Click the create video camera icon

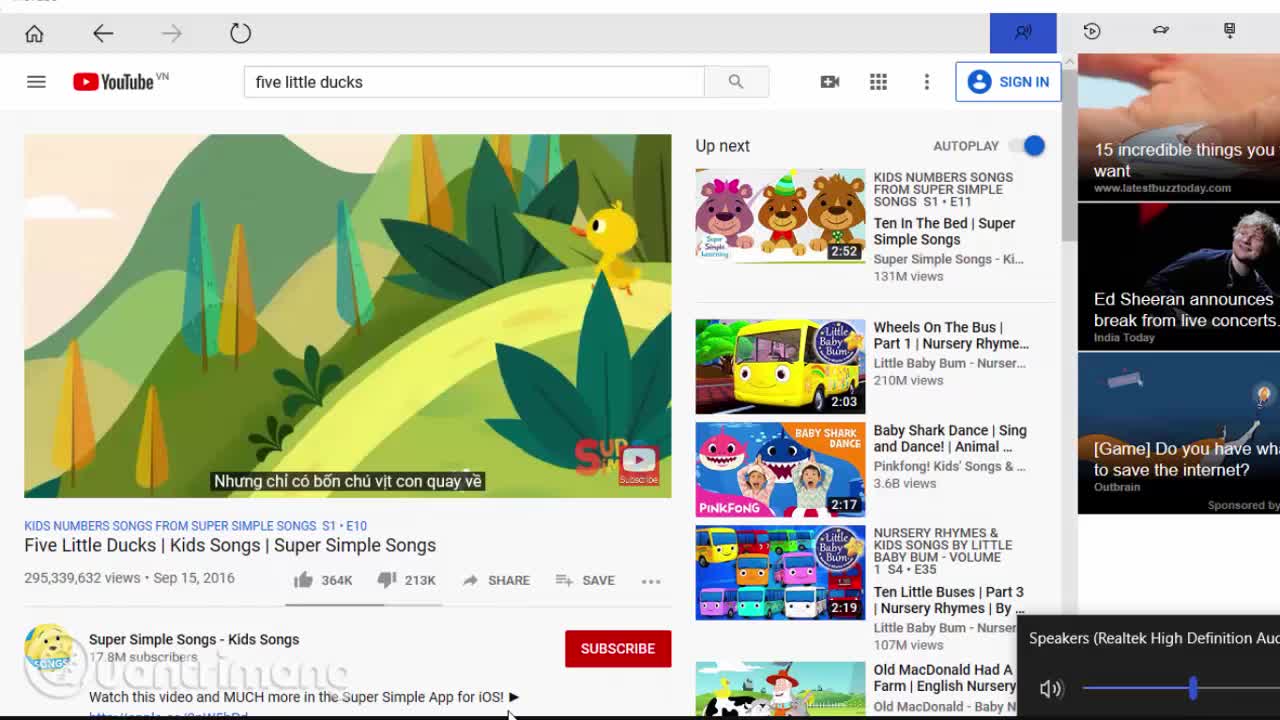pyautogui.click(x=830, y=82)
